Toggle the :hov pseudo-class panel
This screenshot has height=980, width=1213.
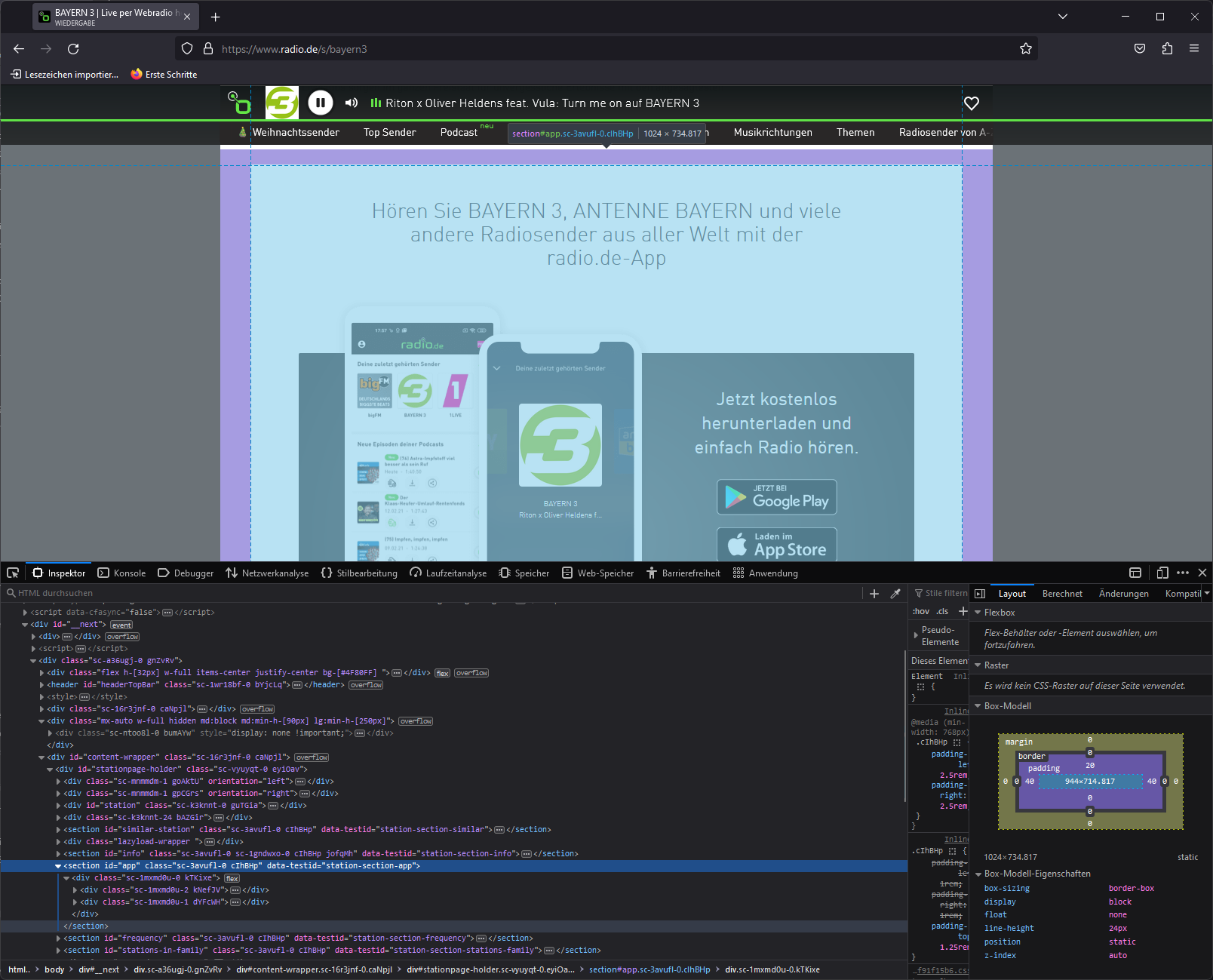point(920,611)
